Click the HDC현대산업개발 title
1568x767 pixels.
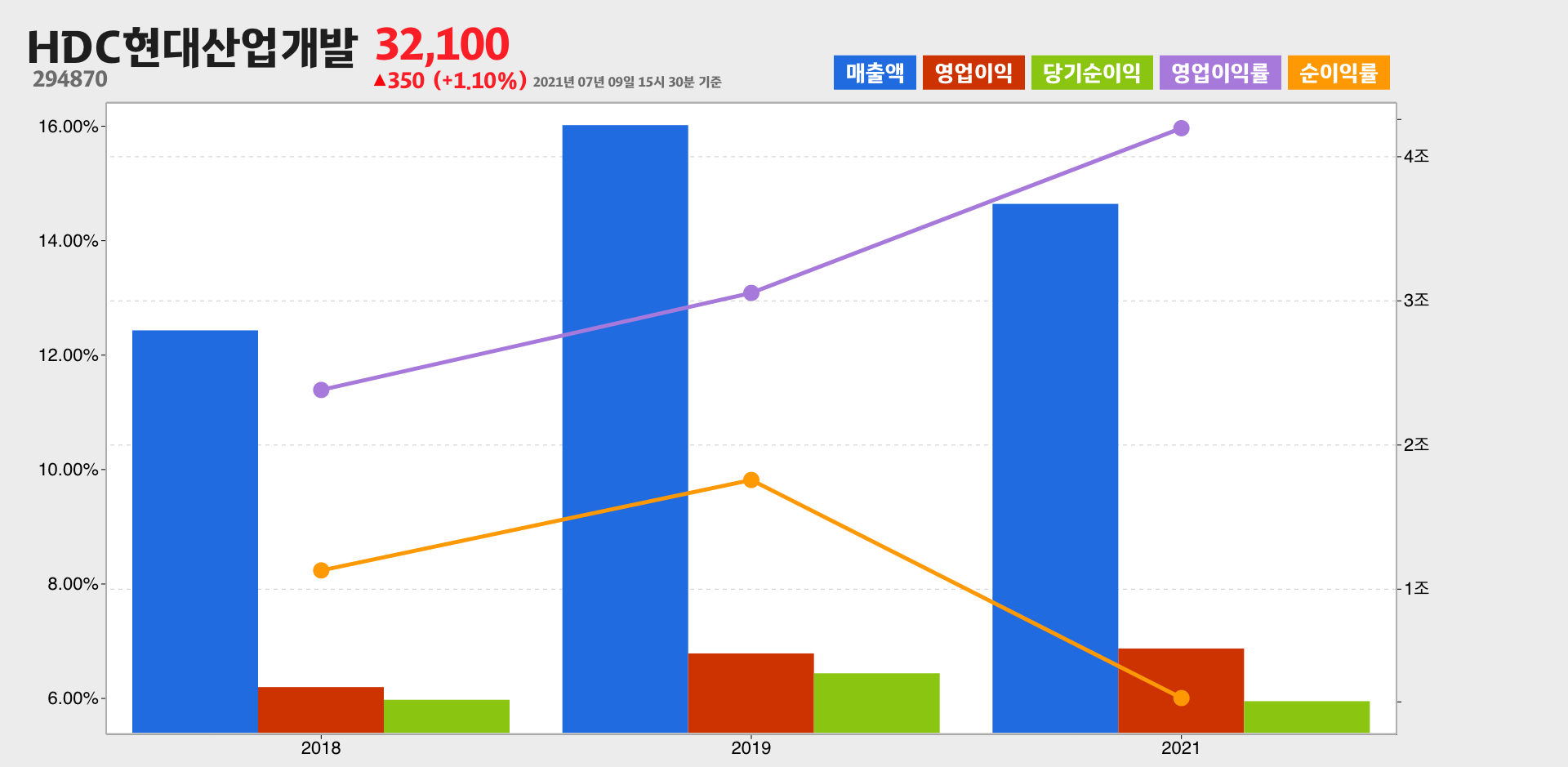[x=193, y=47]
